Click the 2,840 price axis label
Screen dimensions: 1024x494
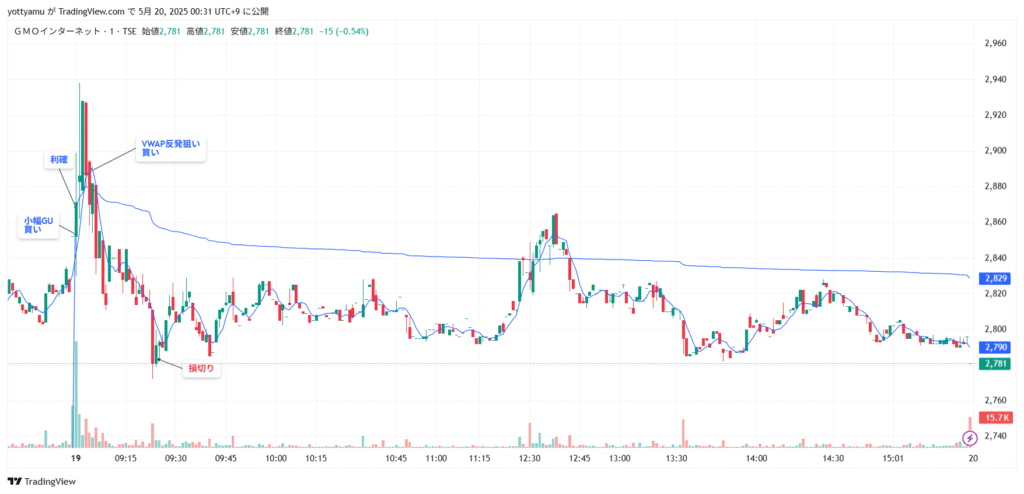995,258
